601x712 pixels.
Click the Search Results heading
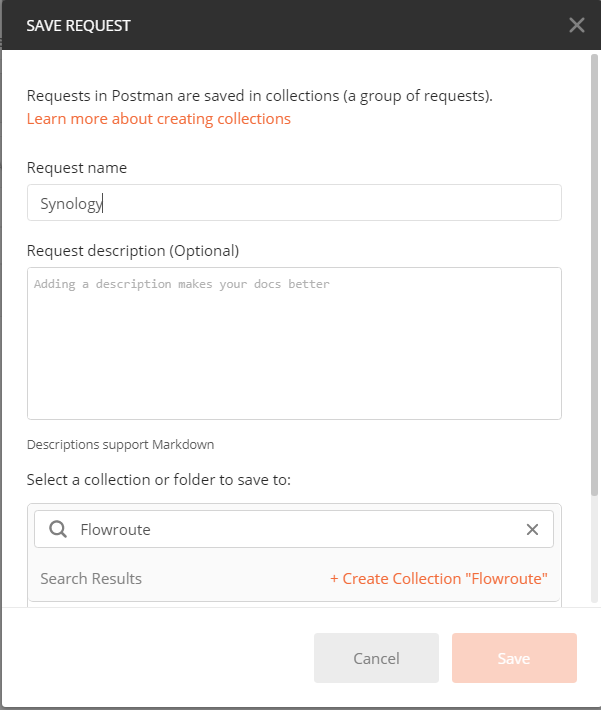click(x=91, y=579)
